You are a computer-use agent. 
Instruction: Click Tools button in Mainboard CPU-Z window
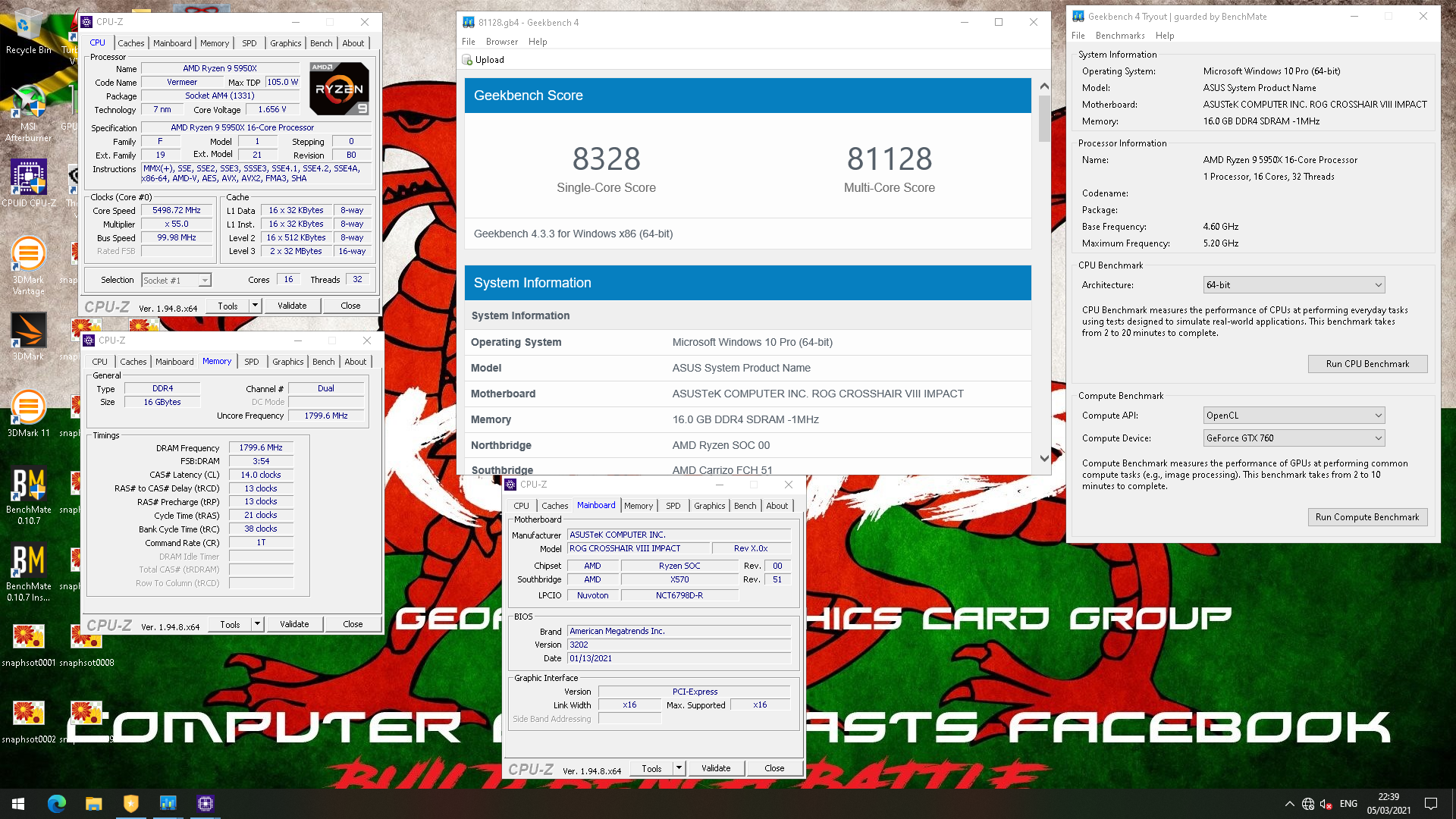(x=651, y=768)
